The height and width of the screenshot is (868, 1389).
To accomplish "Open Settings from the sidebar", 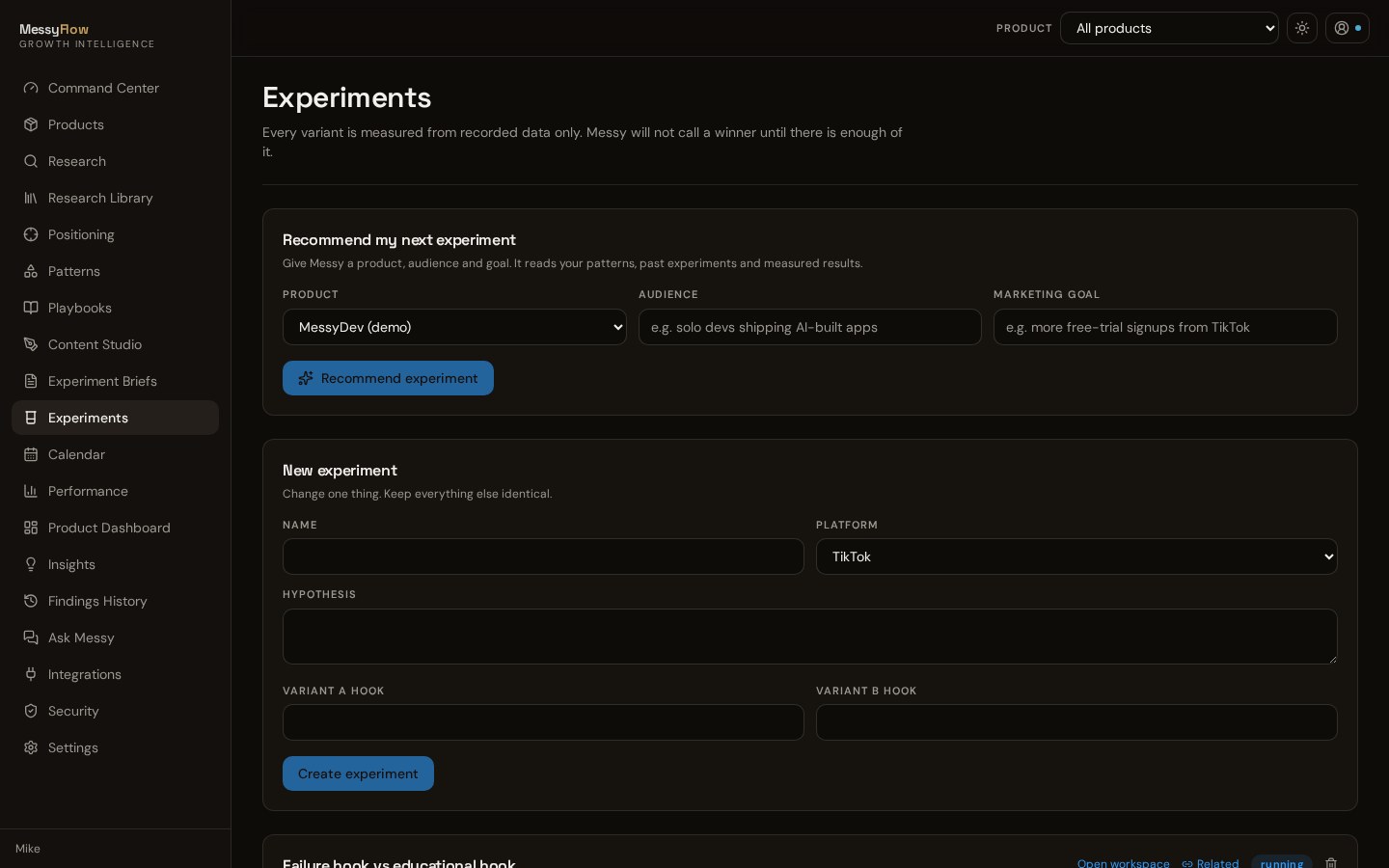I will coord(115,747).
